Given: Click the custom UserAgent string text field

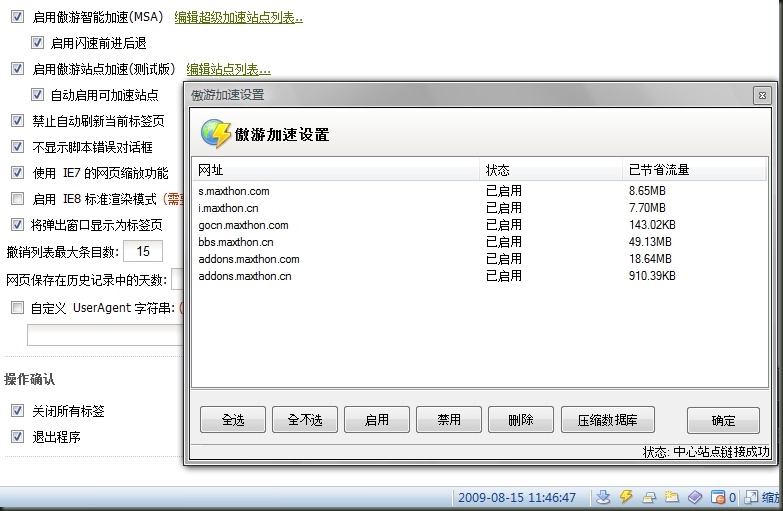Looking at the screenshot, I should [106, 335].
